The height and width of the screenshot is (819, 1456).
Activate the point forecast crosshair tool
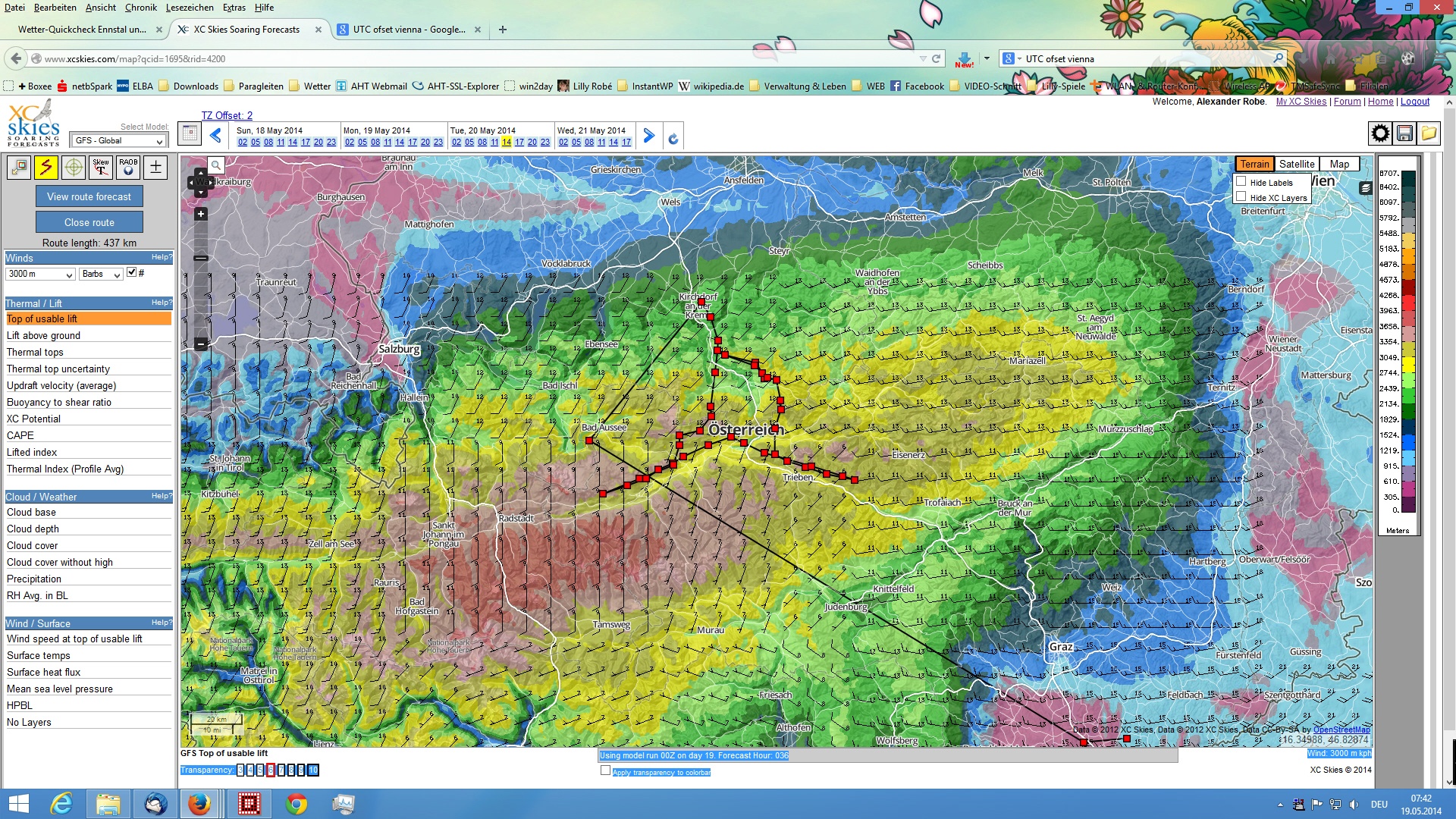pyautogui.click(x=74, y=167)
